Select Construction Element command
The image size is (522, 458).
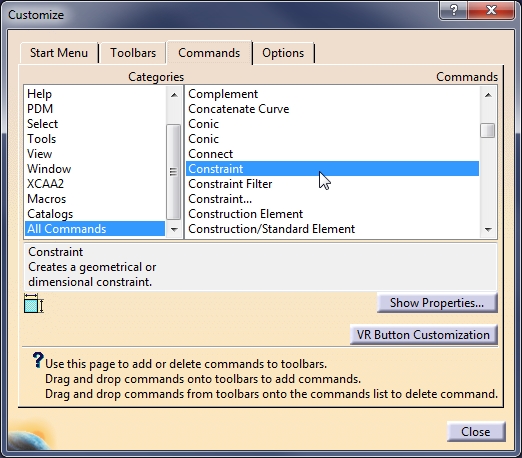click(x=246, y=214)
